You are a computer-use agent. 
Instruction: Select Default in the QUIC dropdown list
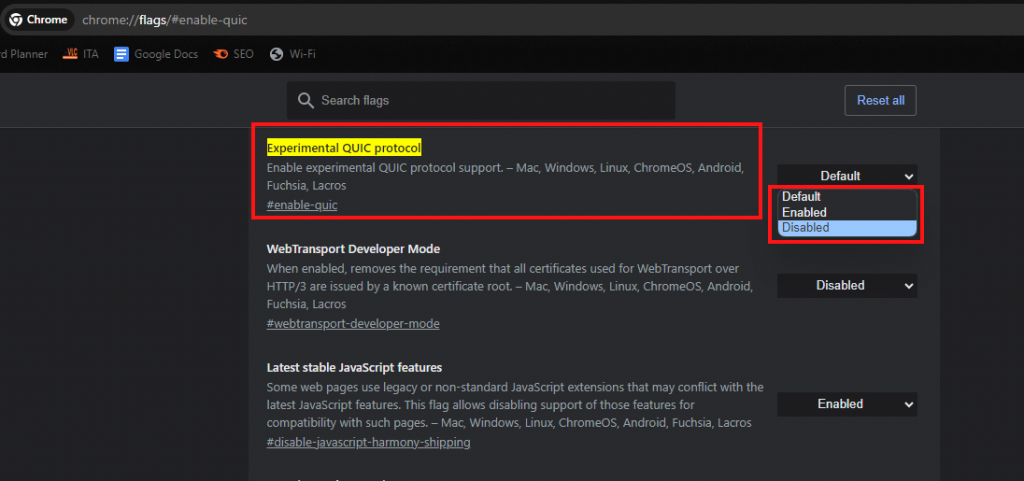click(801, 197)
